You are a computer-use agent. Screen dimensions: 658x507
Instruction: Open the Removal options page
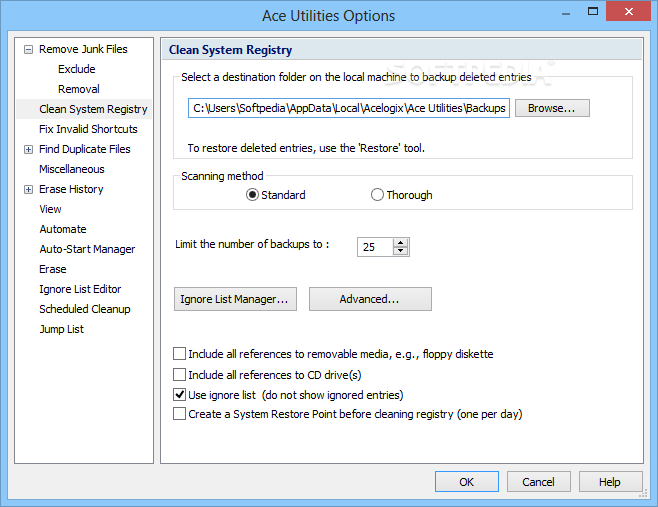pyautogui.click(x=79, y=89)
